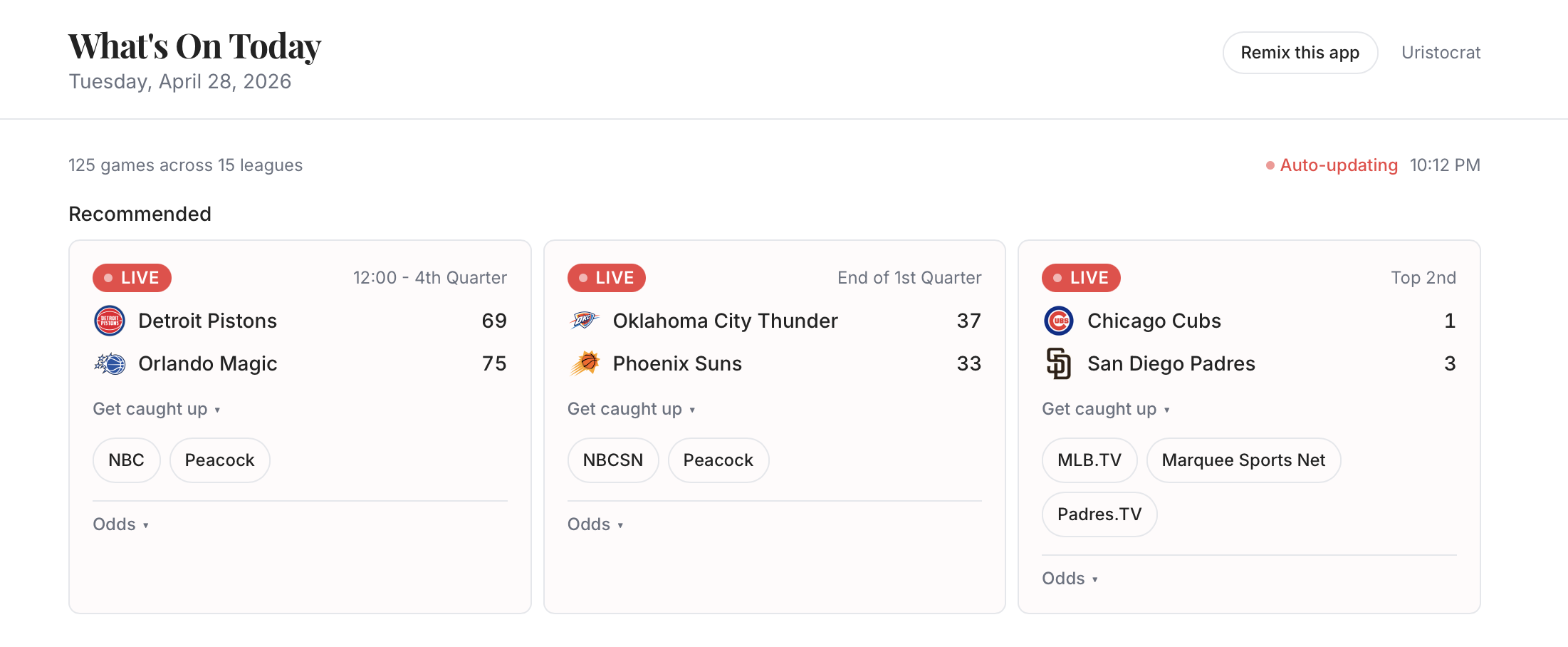Click the Phoenix Suns team logo
This screenshot has height=647, width=1568.
tap(585, 363)
